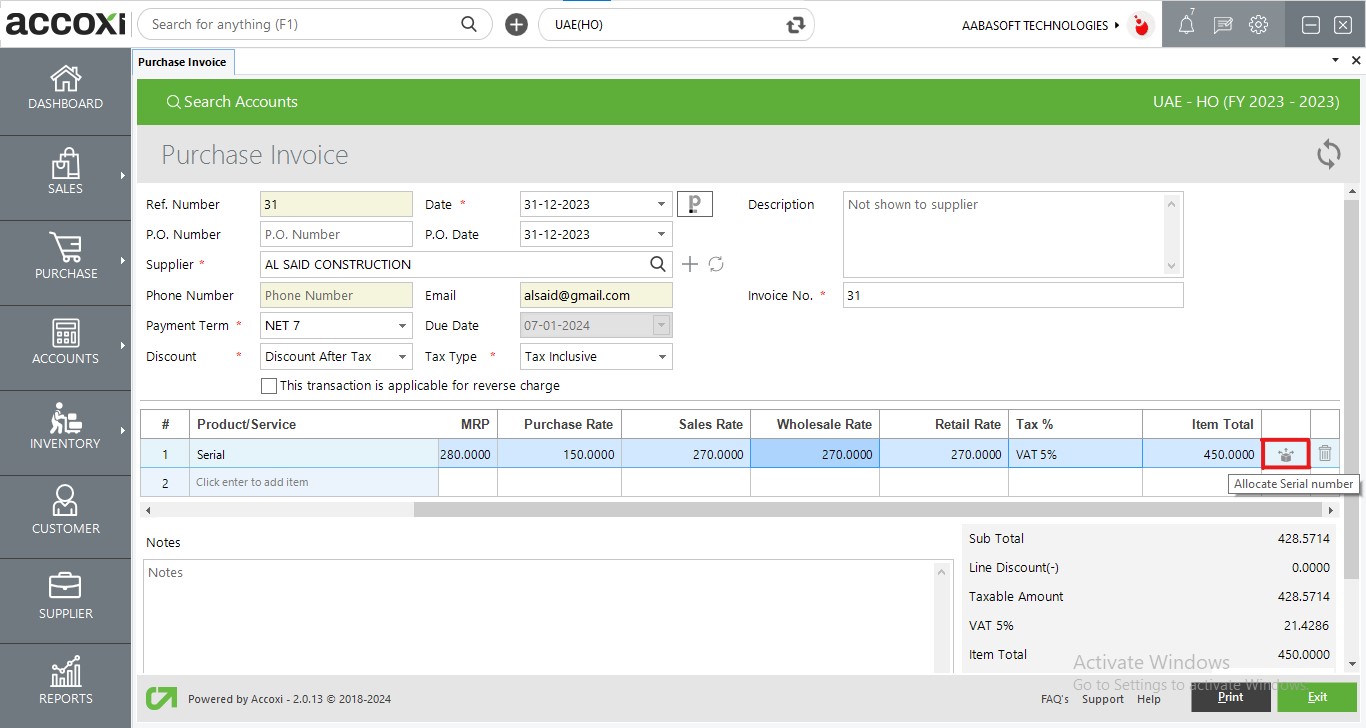Add new supplier with plus icon
Image resolution: width=1366 pixels, height=728 pixels.
click(x=689, y=264)
